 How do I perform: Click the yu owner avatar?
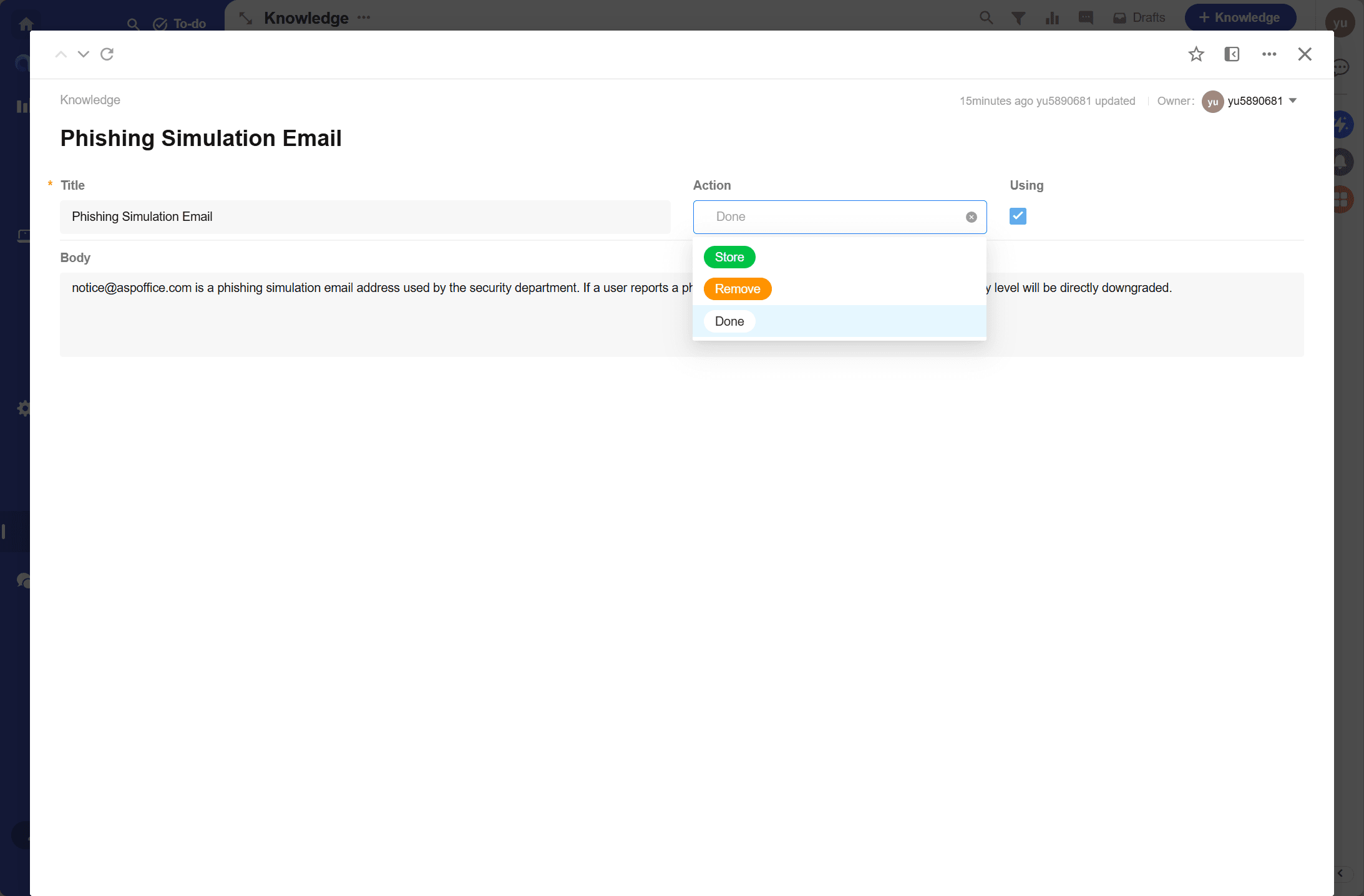click(x=1212, y=102)
